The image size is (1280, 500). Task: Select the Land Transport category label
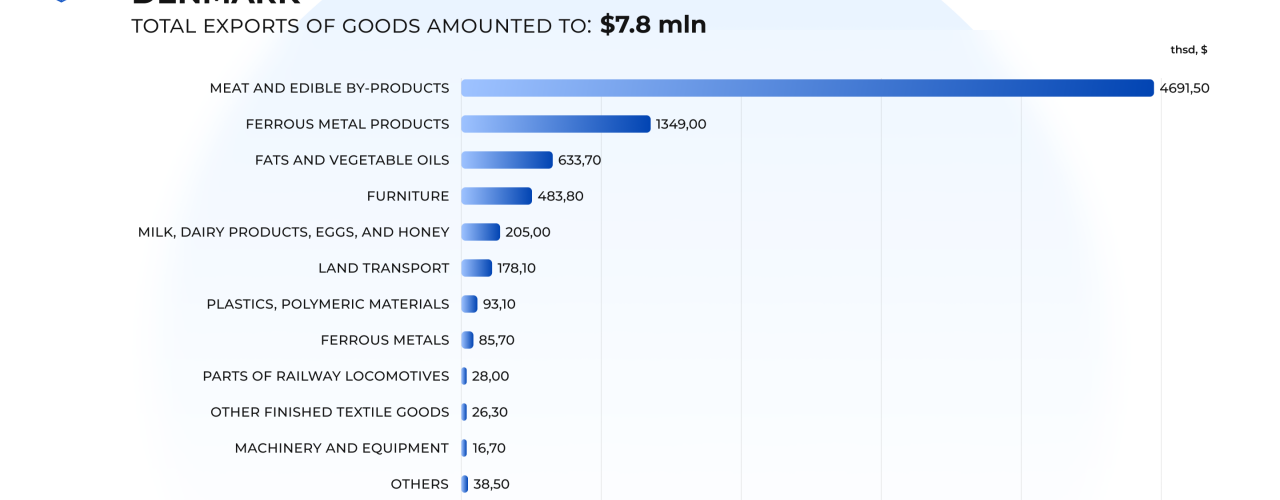click(x=383, y=268)
